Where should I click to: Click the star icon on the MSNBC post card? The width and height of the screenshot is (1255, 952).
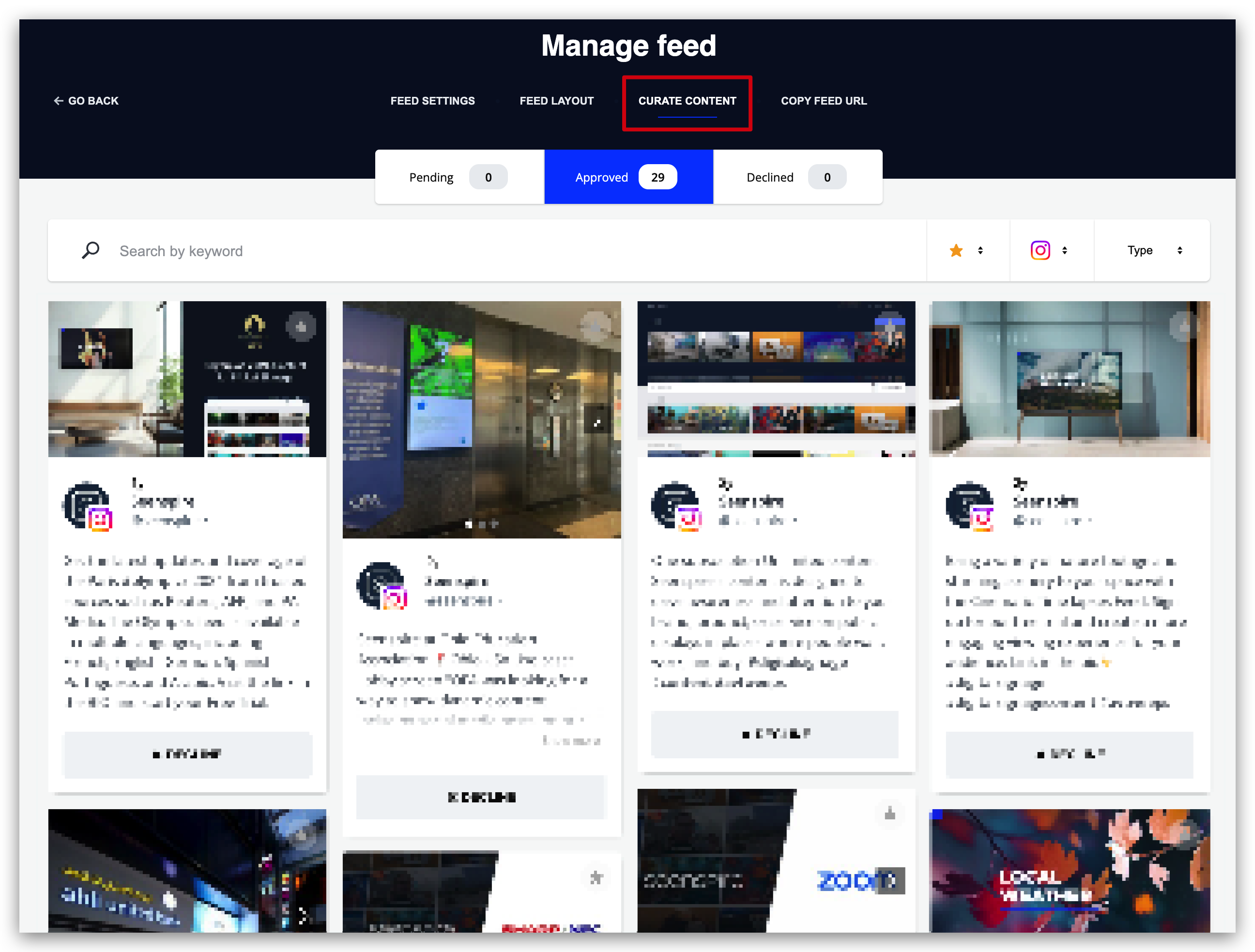(x=596, y=878)
